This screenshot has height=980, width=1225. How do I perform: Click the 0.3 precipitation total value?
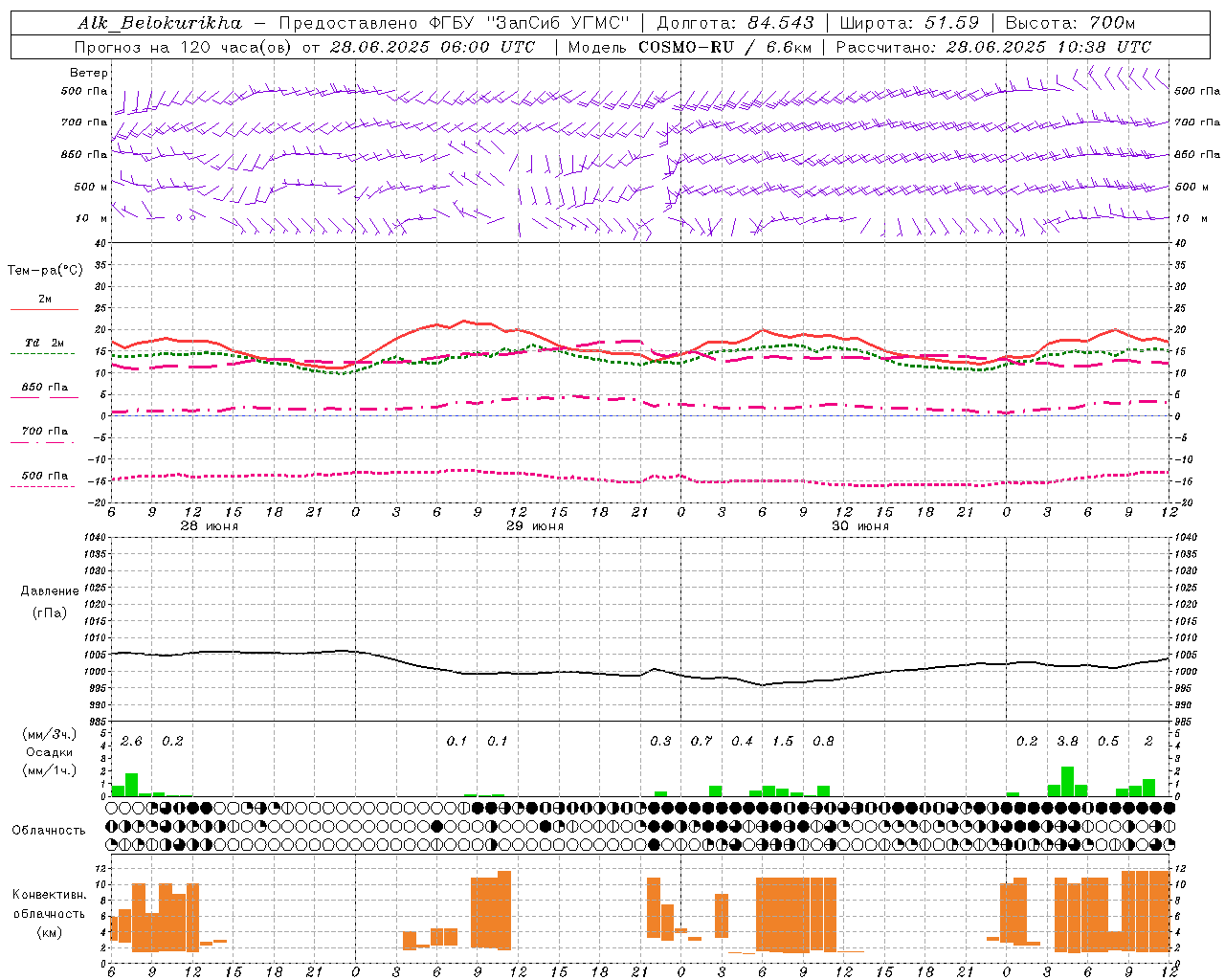(x=661, y=742)
